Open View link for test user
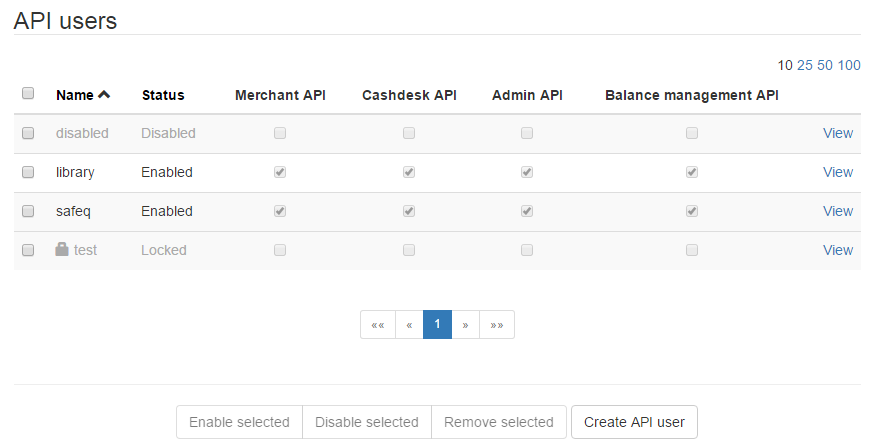This screenshot has height=446, width=874. pyautogui.click(x=837, y=250)
